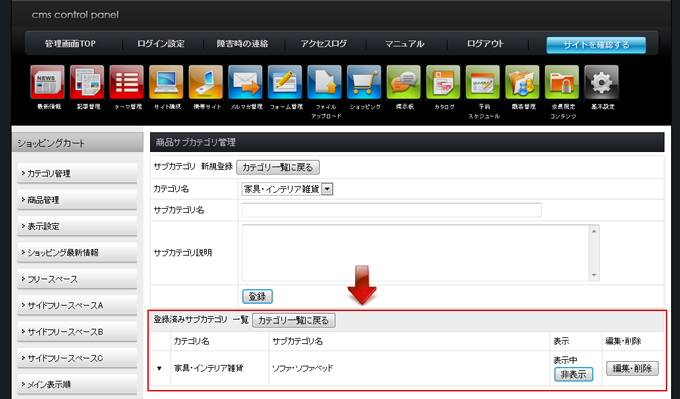Open ショッピング最新情報 in the sidebar

click(77, 252)
